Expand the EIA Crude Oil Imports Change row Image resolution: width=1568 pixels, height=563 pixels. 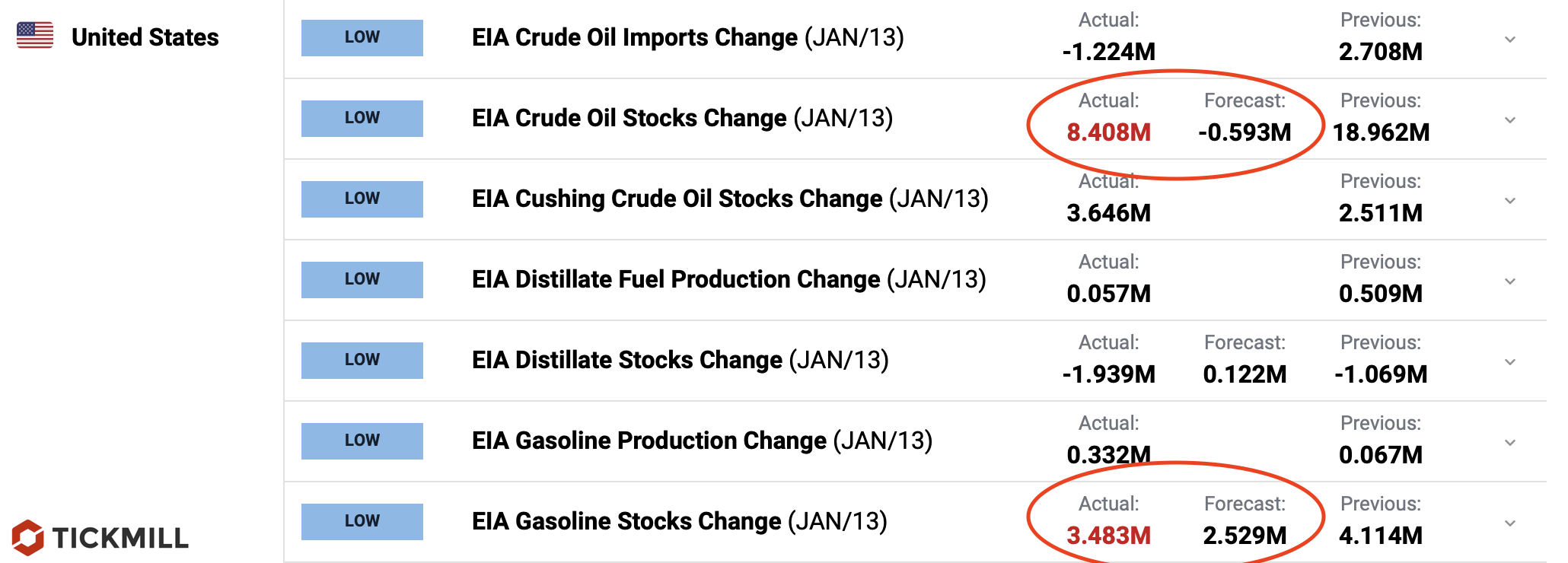(1510, 40)
